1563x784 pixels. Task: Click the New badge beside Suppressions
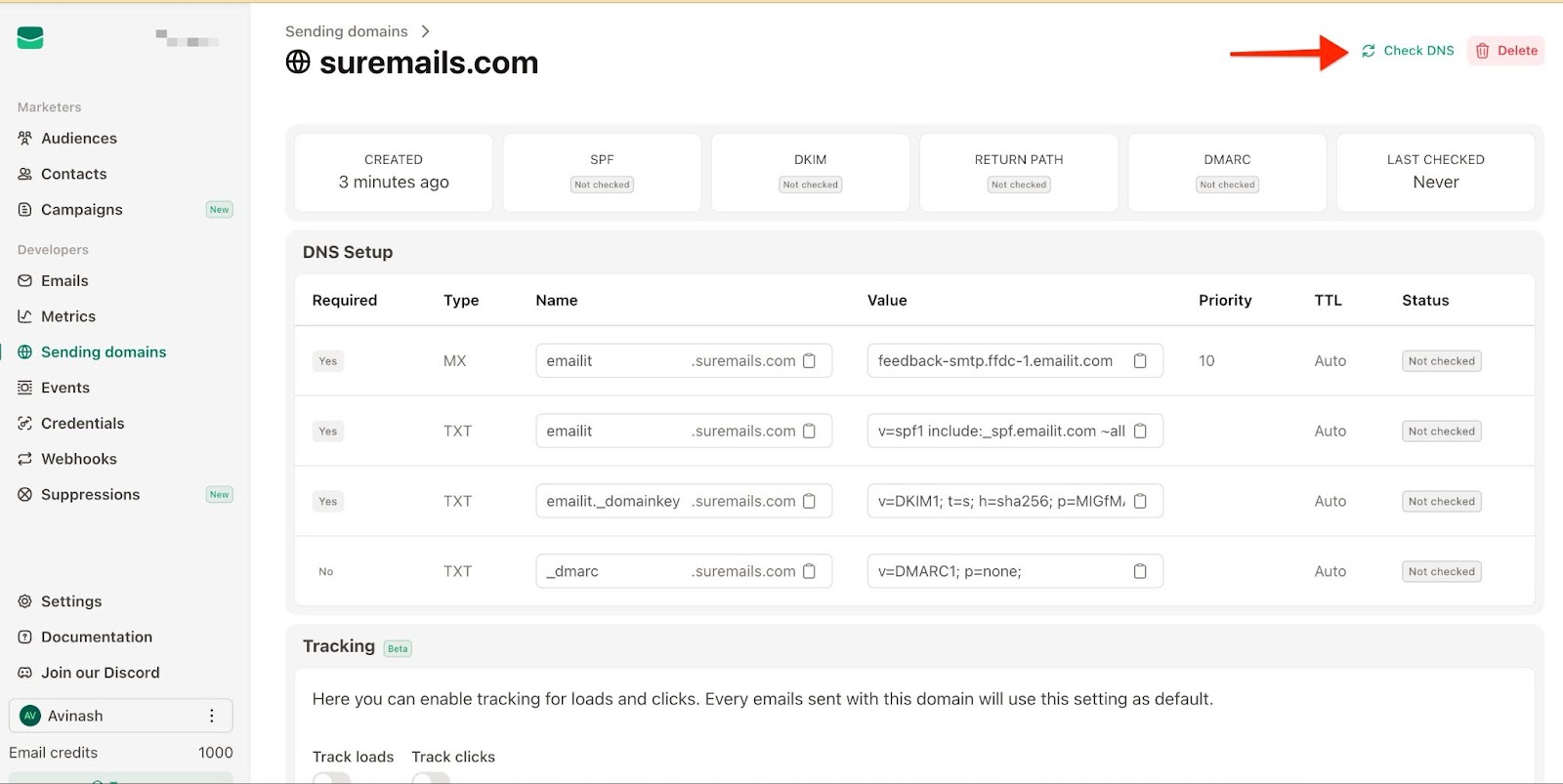[x=219, y=495]
